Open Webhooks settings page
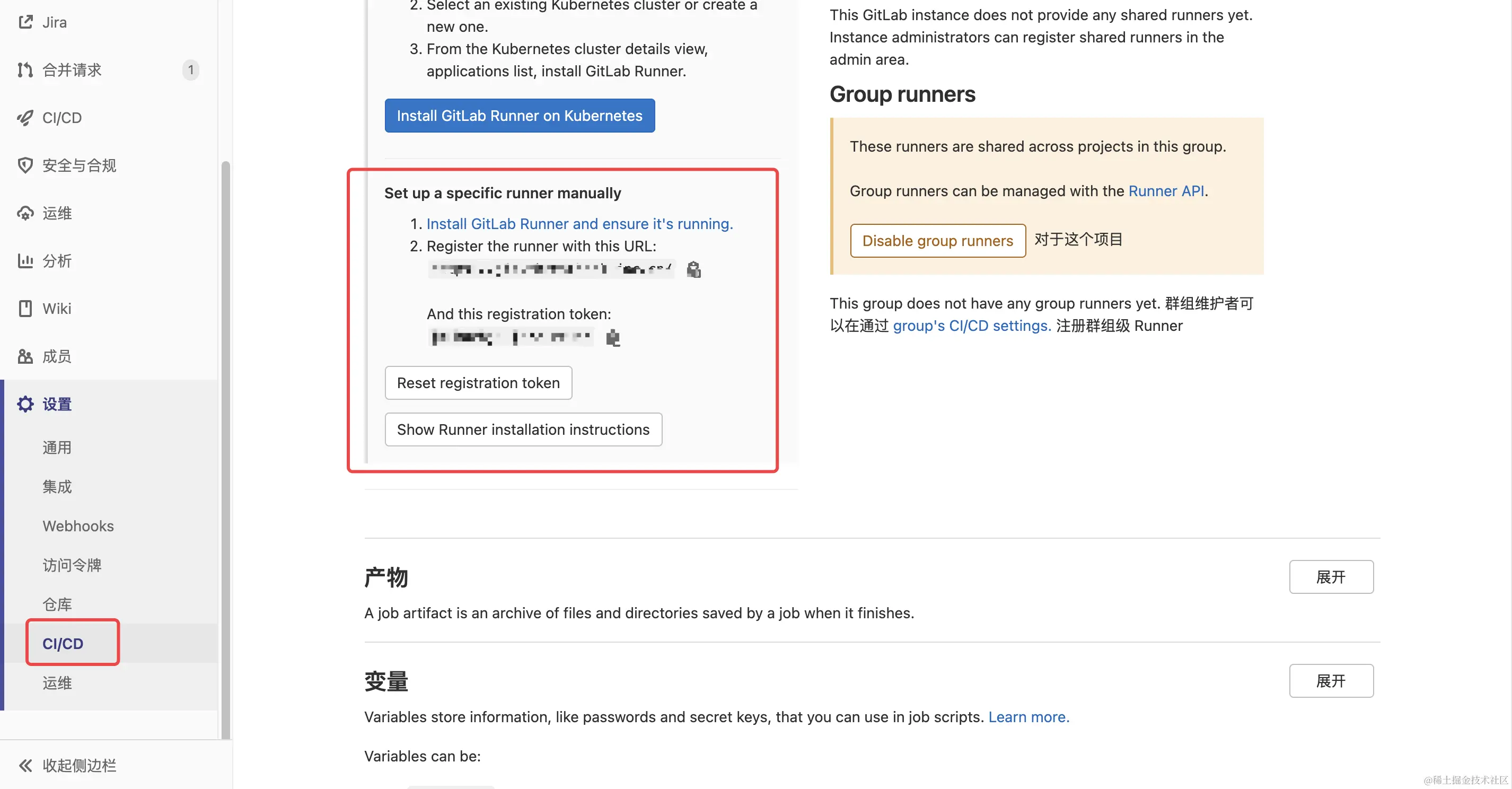 click(x=78, y=526)
